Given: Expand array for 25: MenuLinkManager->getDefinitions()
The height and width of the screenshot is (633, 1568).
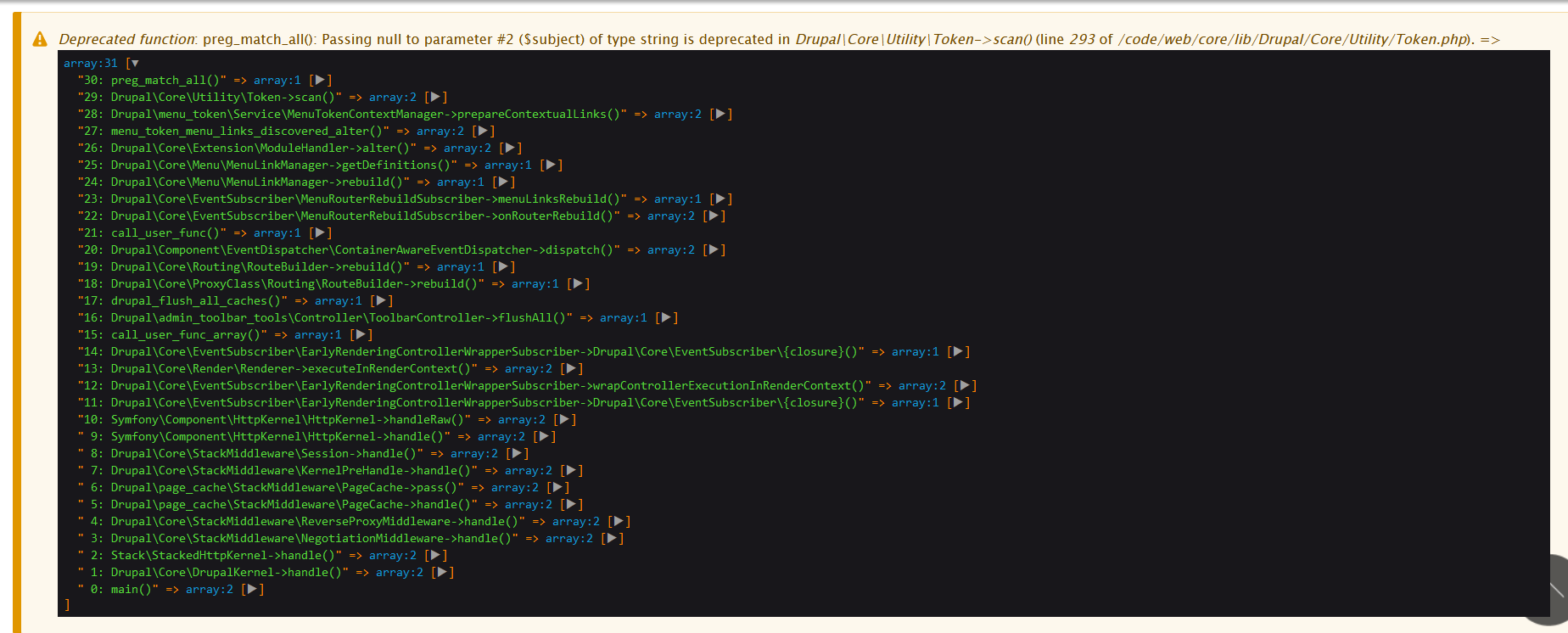Looking at the screenshot, I should (551, 165).
